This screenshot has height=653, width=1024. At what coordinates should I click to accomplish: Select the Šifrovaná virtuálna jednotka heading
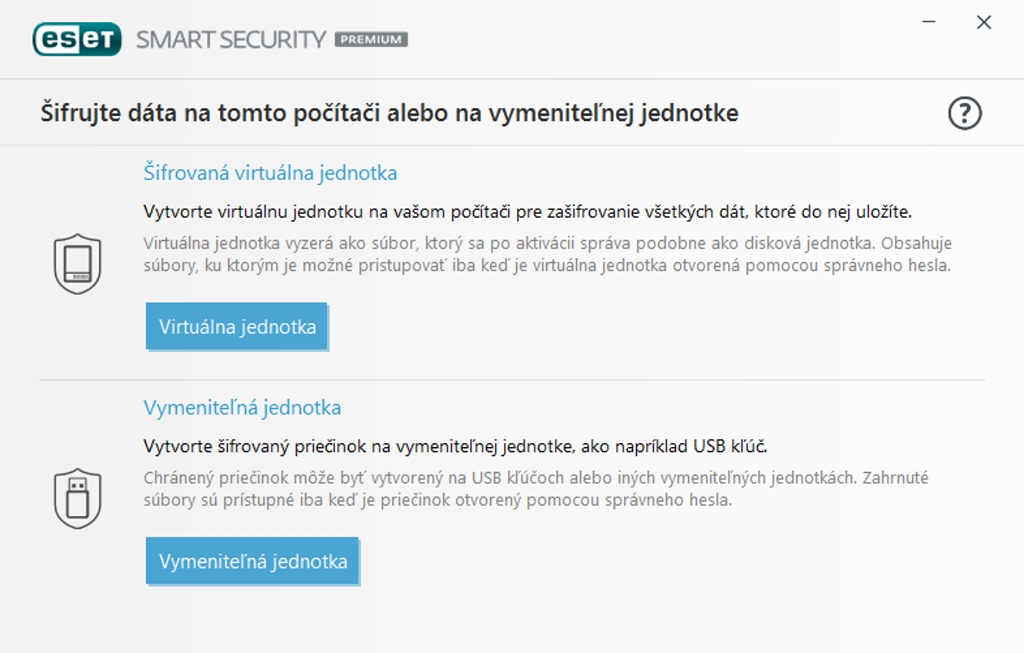click(270, 173)
